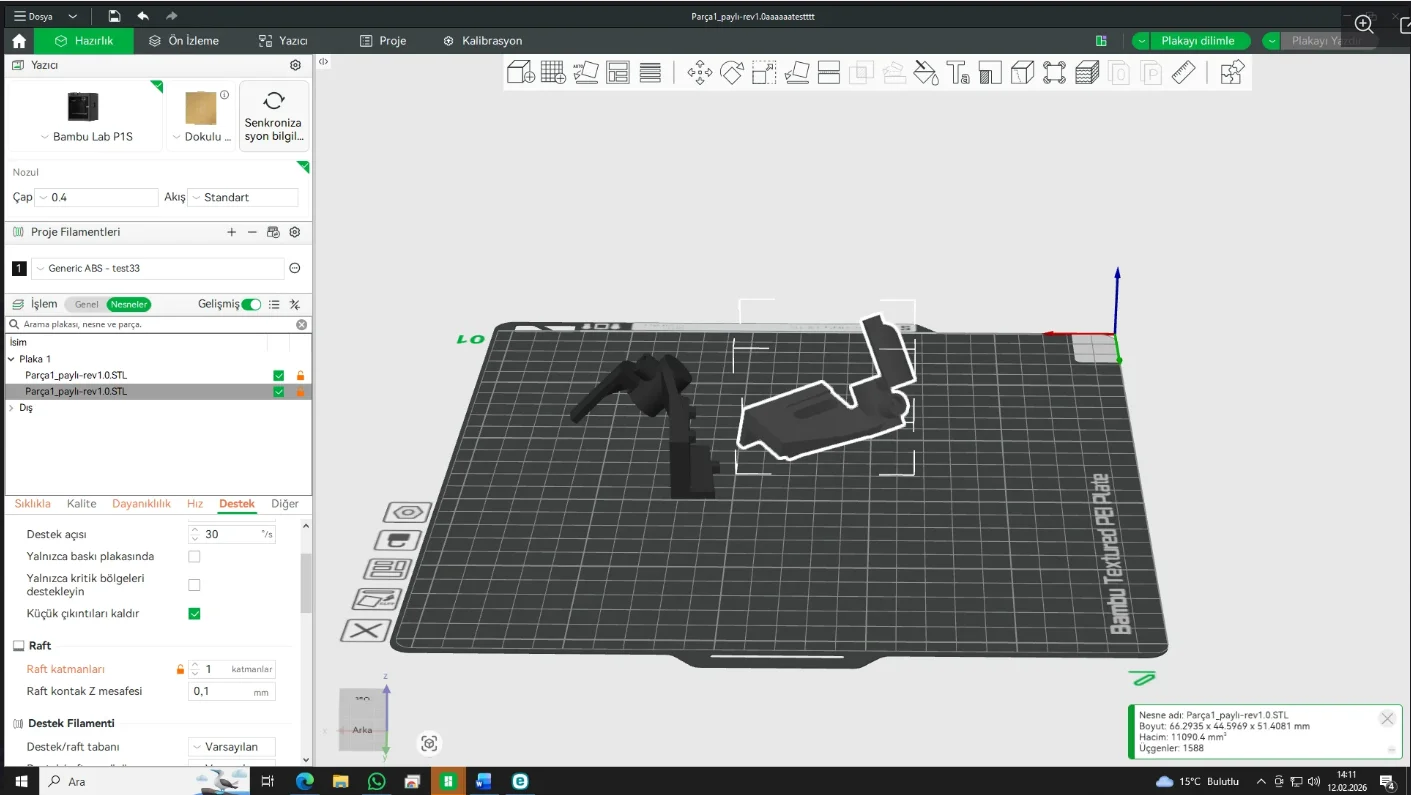
Task: Select the Color painting bucket tool
Action: pos(926,72)
